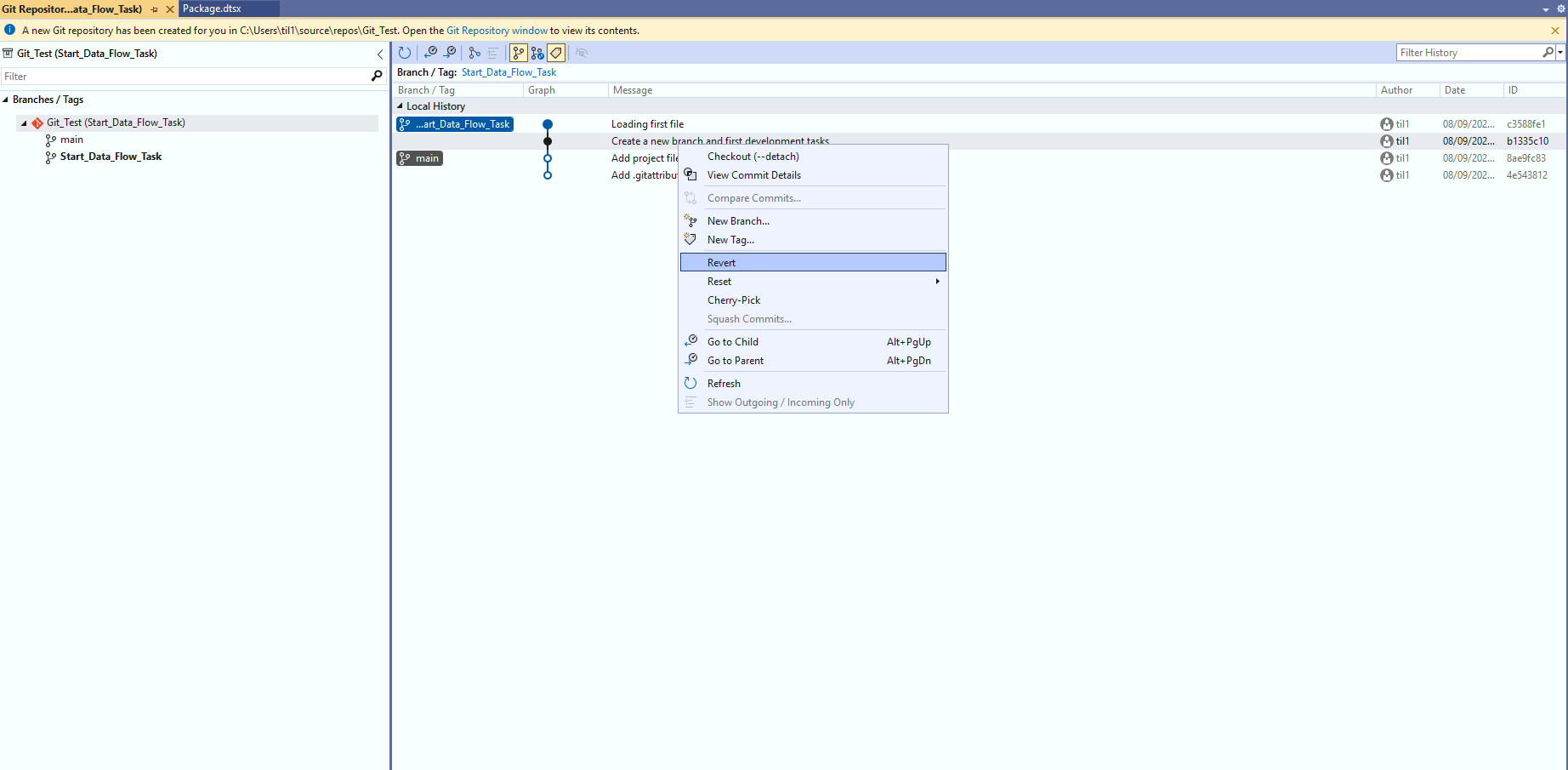Click the ...art_Data_Flow_Task branch label in history

(x=455, y=124)
